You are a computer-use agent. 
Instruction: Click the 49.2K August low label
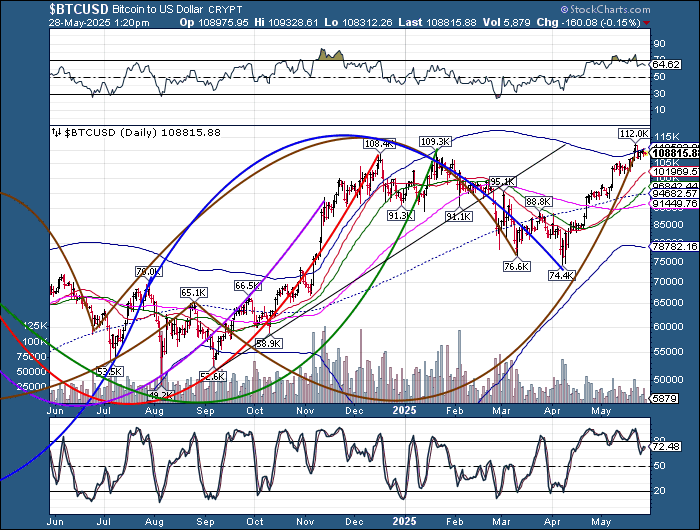coord(161,395)
